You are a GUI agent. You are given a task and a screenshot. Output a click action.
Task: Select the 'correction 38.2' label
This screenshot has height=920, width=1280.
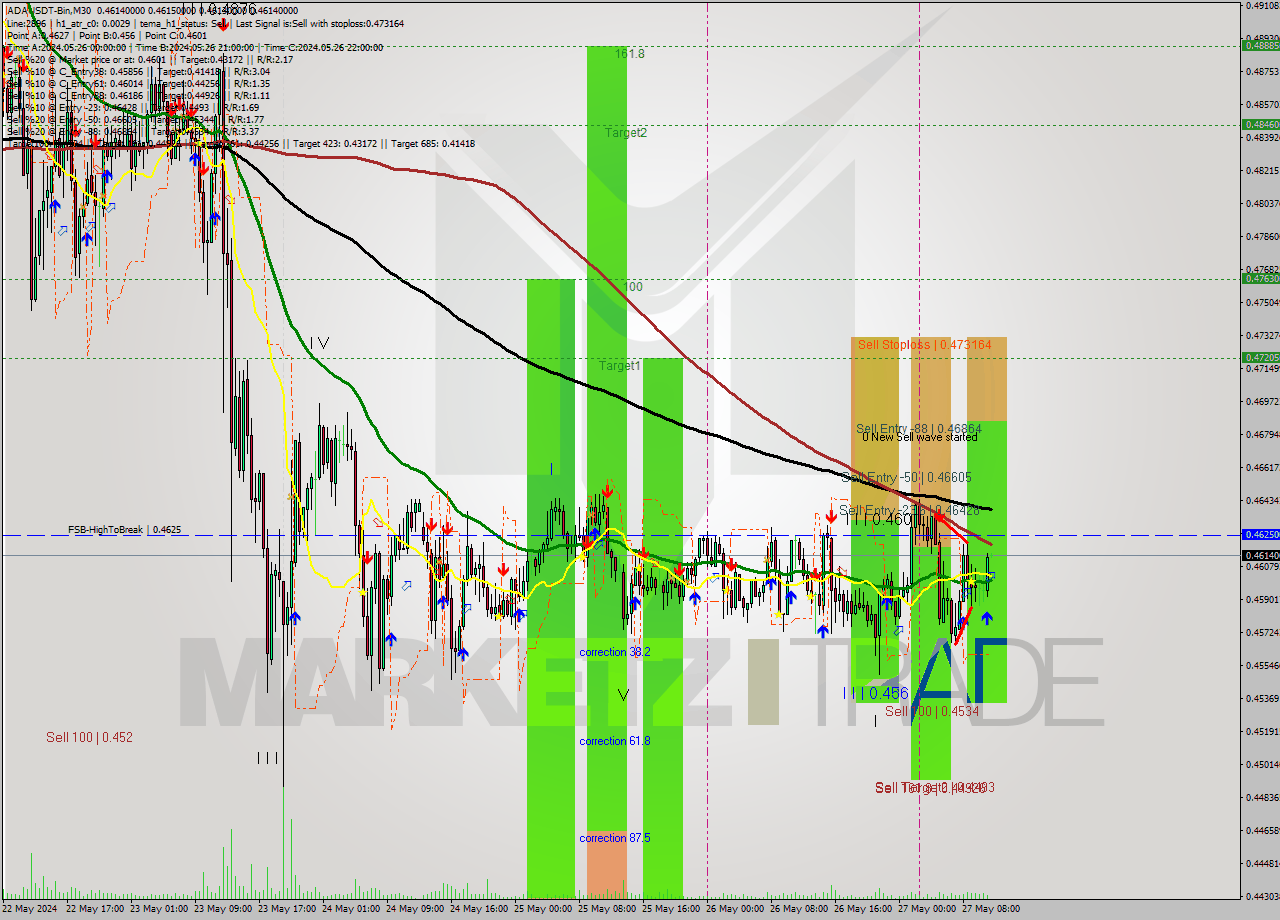(x=615, y=652)
